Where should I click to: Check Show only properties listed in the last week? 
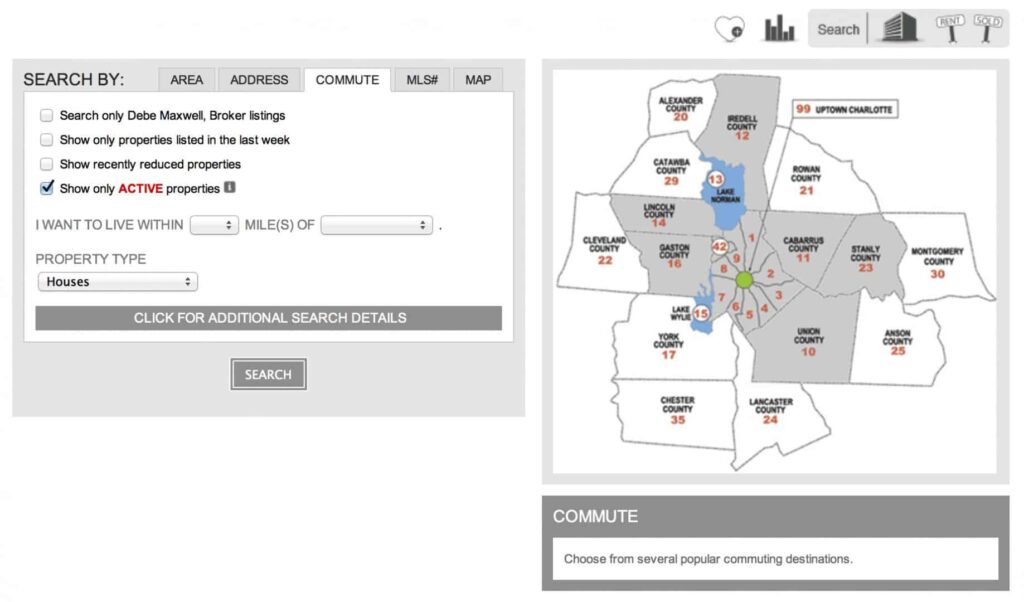(x=46, y=140)
